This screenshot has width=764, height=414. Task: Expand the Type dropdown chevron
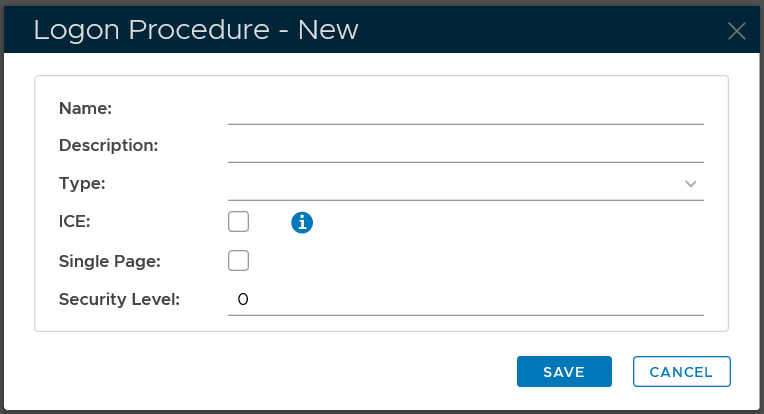(690, 184)
